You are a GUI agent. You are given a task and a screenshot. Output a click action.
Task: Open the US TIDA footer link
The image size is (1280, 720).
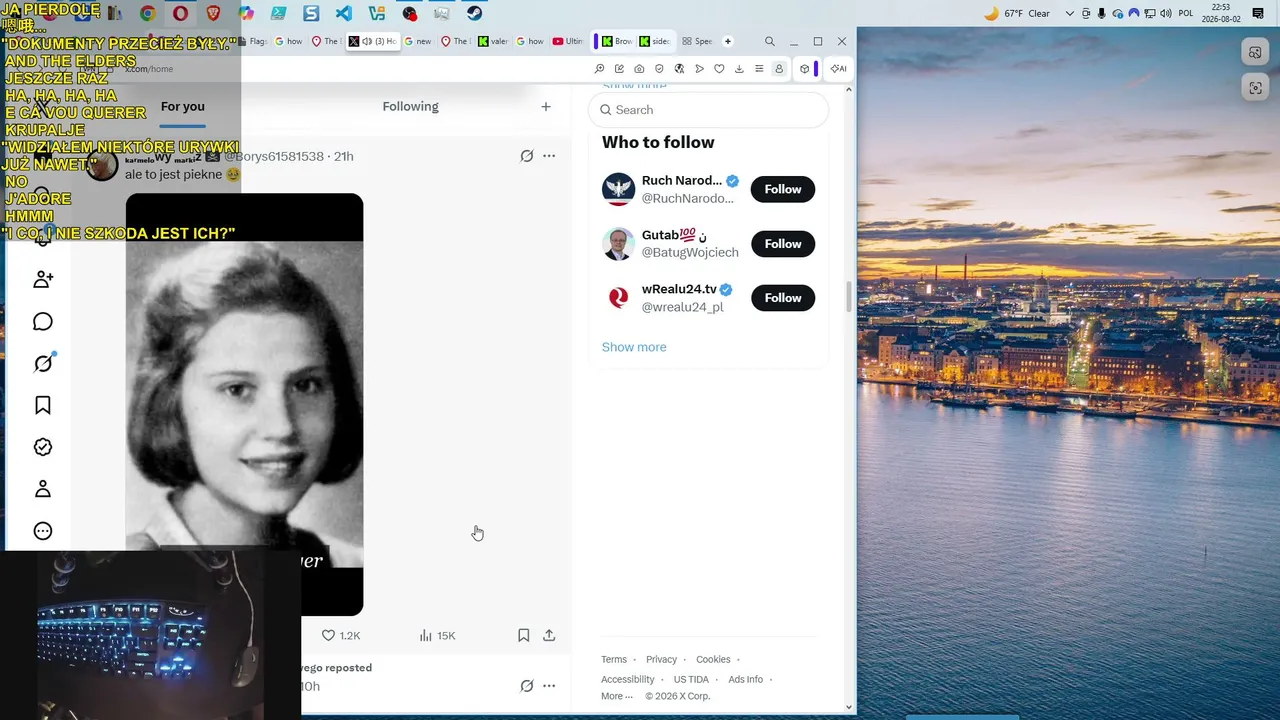pos(691,679)
